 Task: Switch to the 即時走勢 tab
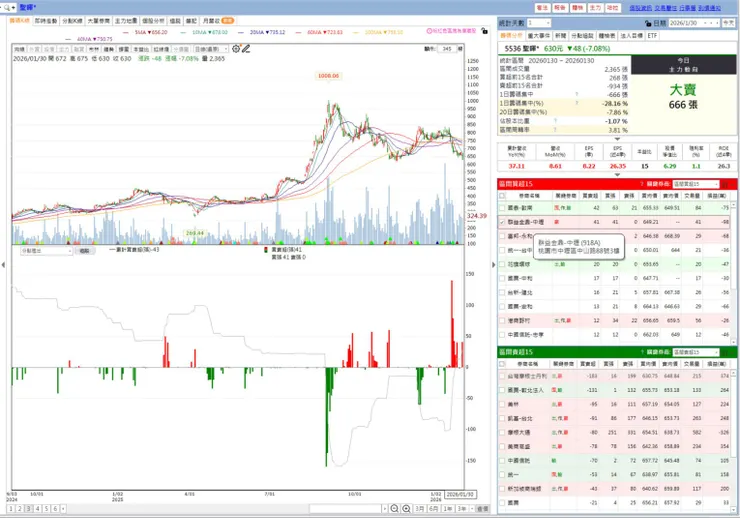(46, 21)
